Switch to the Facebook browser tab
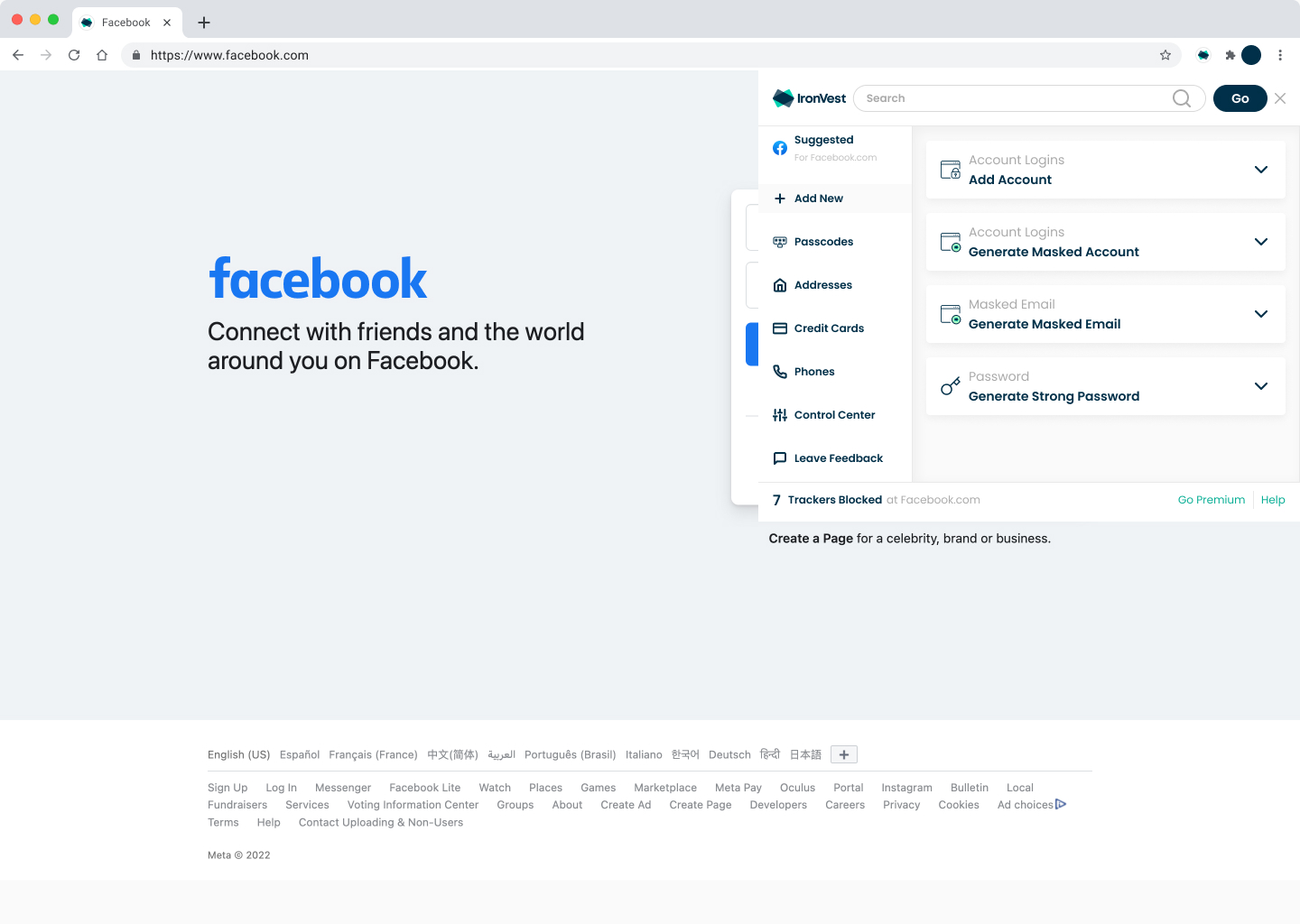1300x924 pixels. coord(126,23)
